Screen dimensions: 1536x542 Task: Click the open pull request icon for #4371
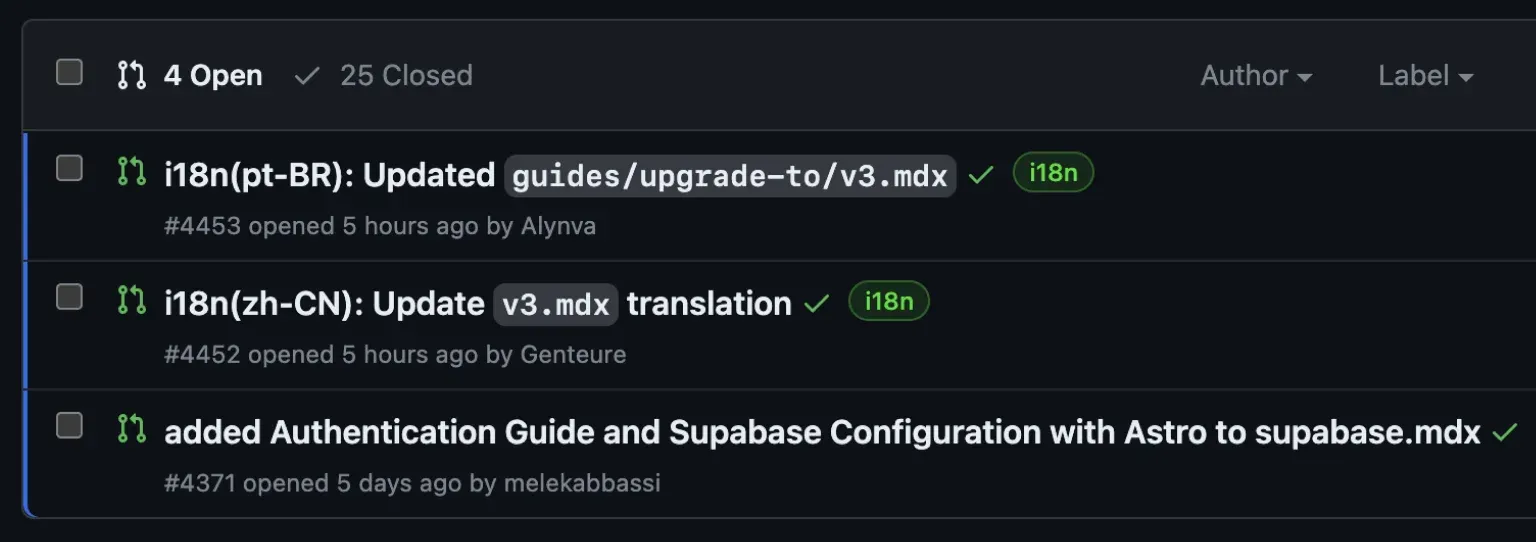coord(131,428)
